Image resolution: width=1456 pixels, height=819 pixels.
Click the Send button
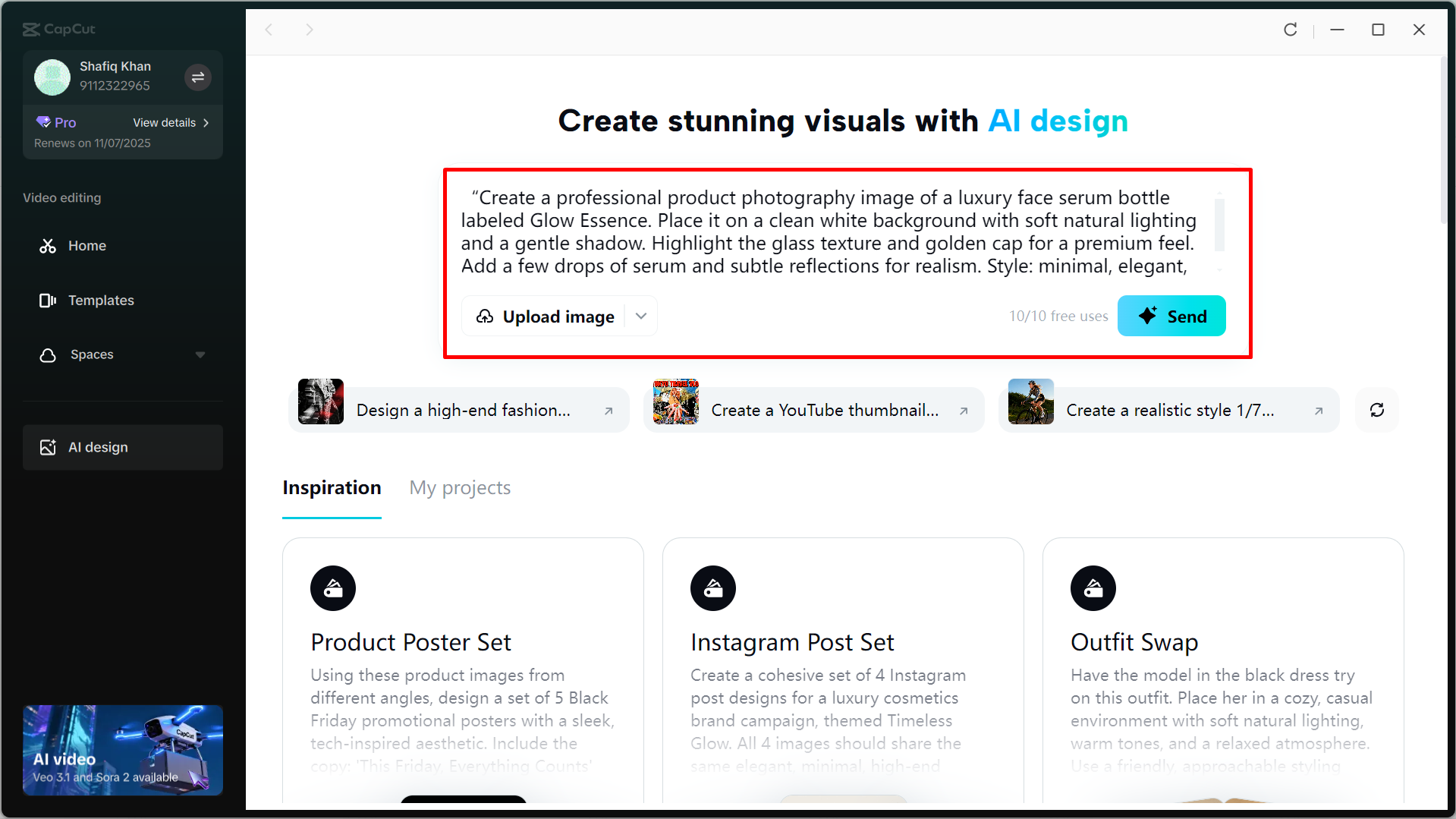tap(1171, 317)
